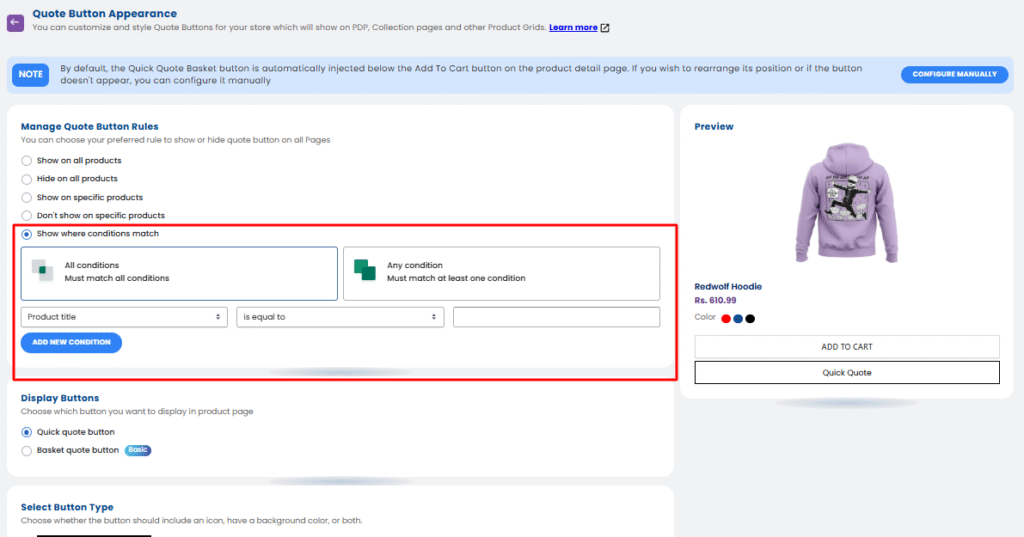The height and width of the screenshot is (537, 1024).
Task: Click the Any condition green squares icon
Action: tap(363, 271)
